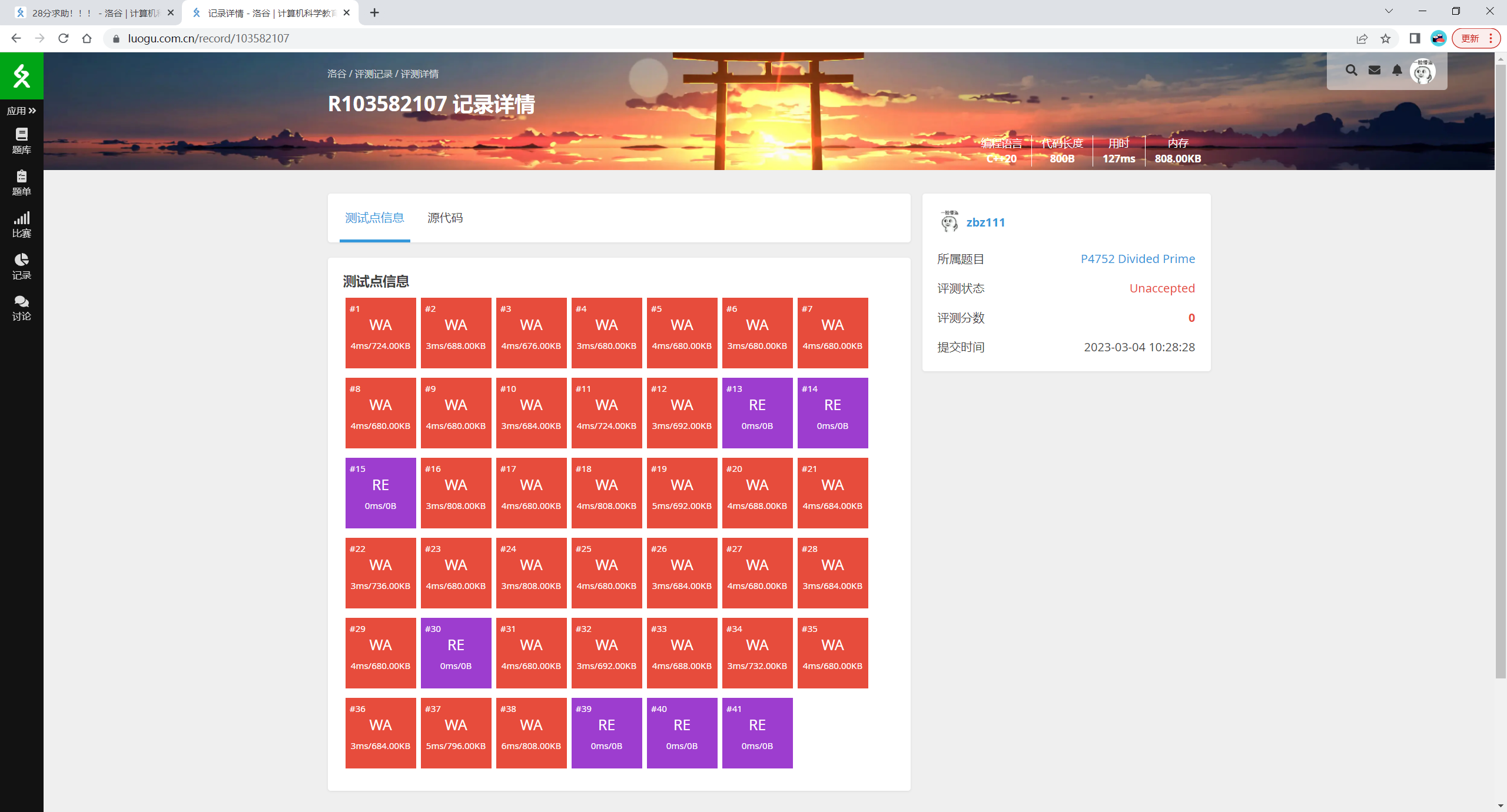The width and height of the screenshot is (1507, 812).
Task: Select test case #15 RE
Action: [x=380, y=493]
